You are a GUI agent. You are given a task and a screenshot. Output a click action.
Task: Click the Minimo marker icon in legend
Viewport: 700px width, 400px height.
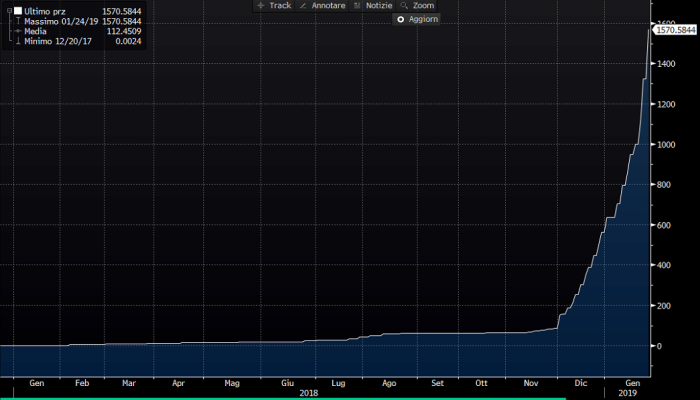coord(18,41)
